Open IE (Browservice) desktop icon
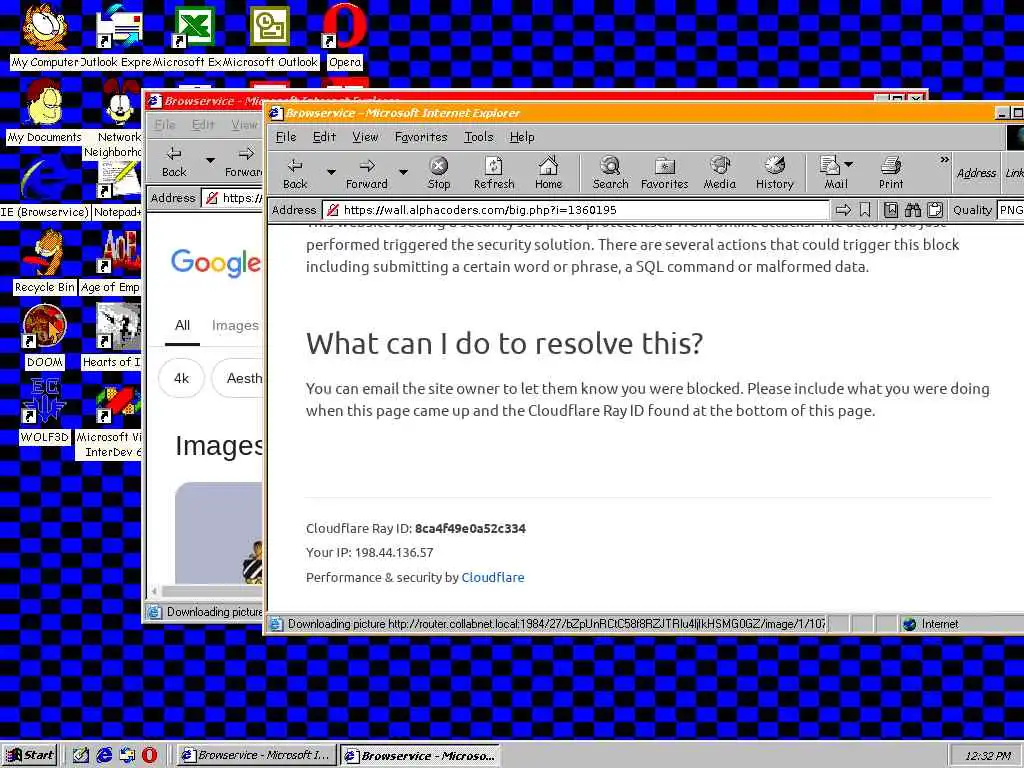 pyautogui.click(x=44, y=188)
